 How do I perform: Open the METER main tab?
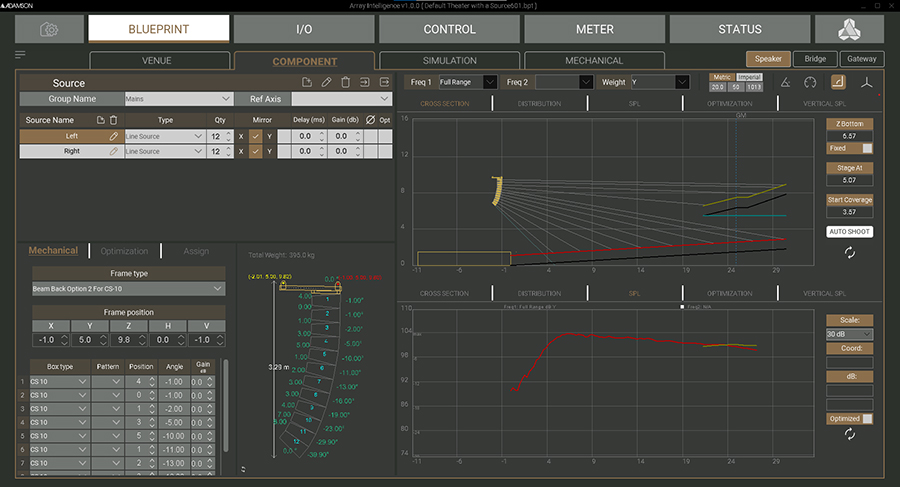(x=595, y=29)
